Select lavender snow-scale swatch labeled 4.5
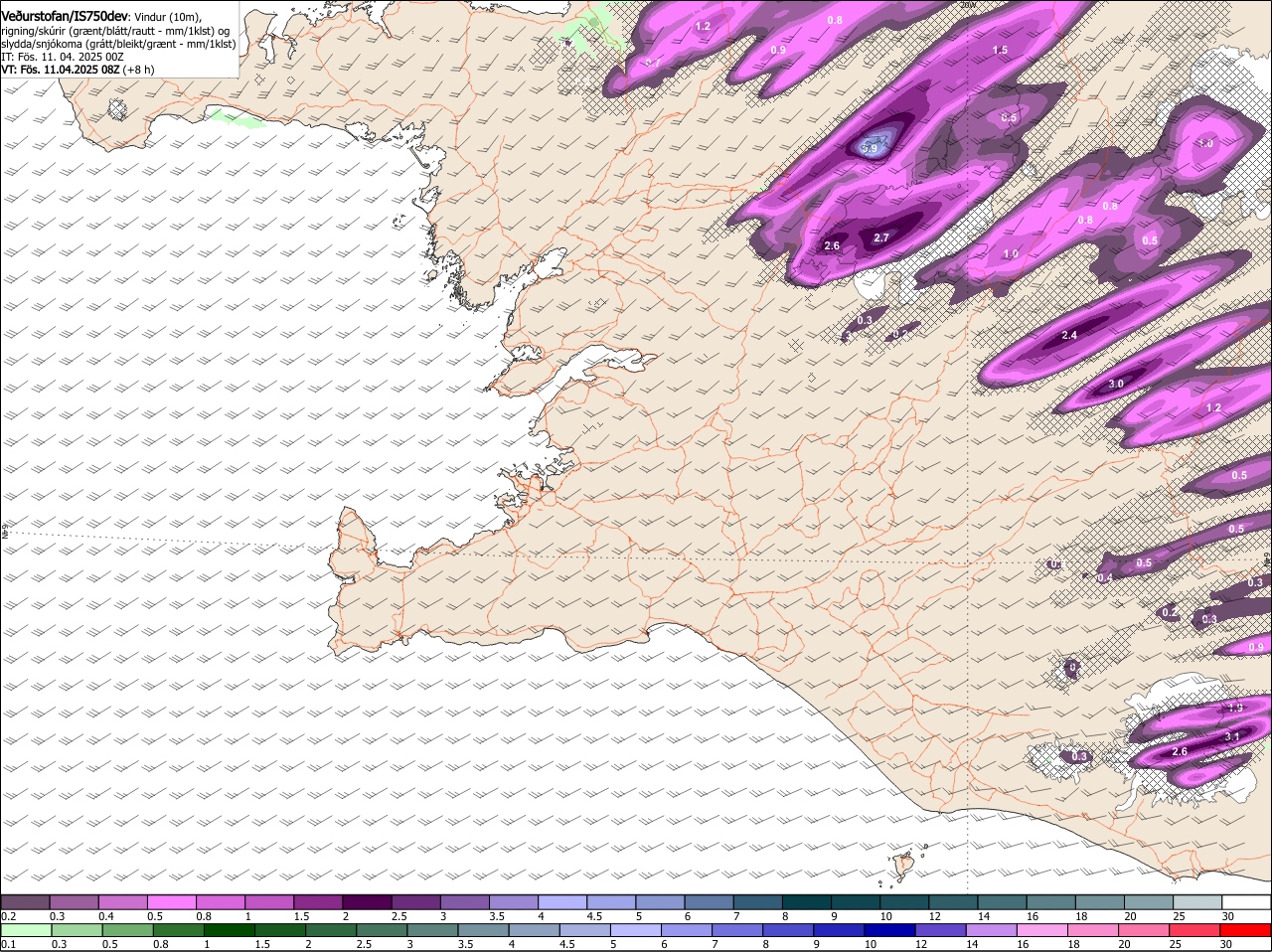1272x952 pixels. coord(609,901)
